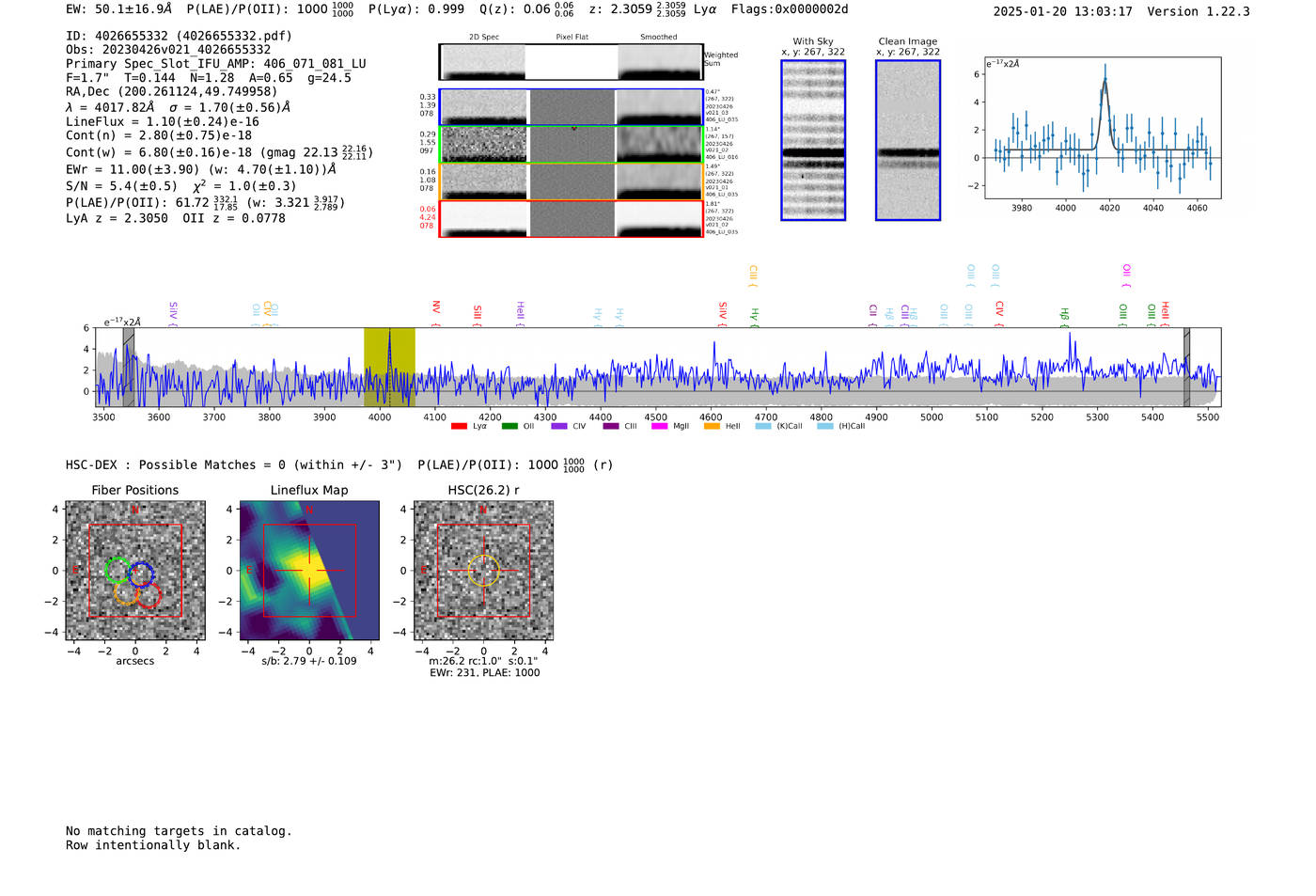Click 'Row intentionally blank.' text

(x=153, y=845)
